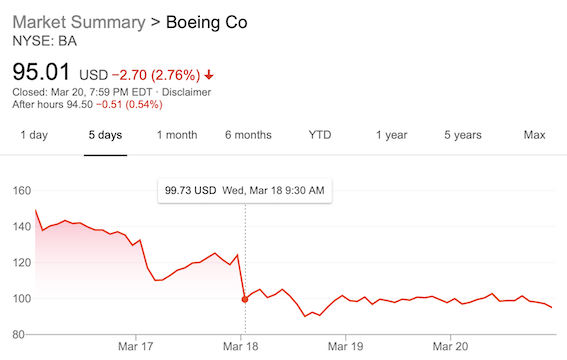Click the Mar 18 date marker
Viewport: 567px width, 360px height.
(240, 346)
